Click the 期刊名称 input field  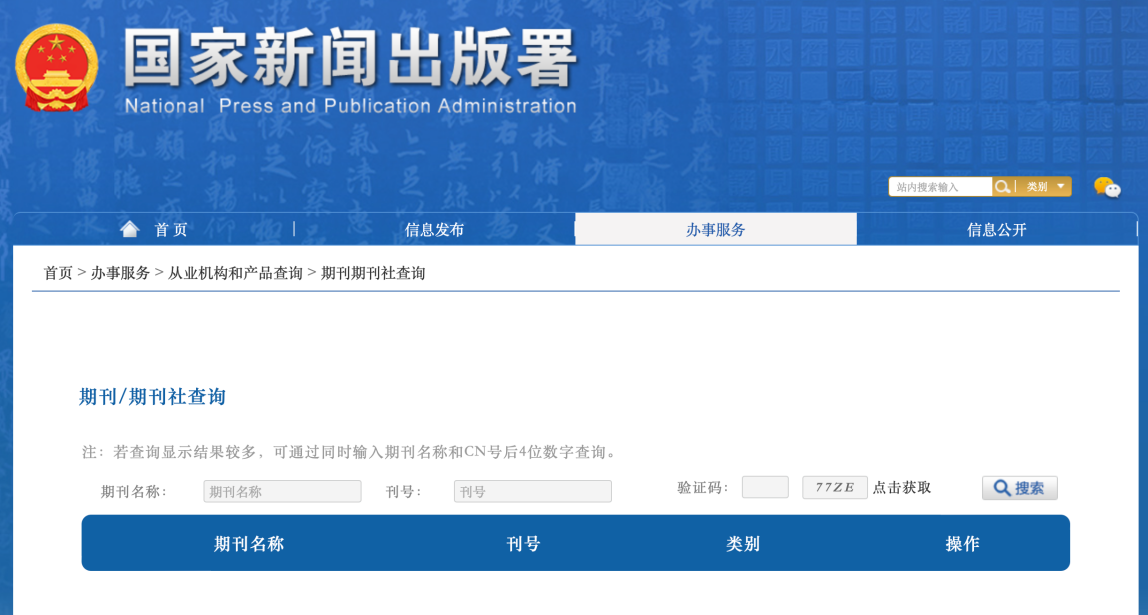point(281,490)
